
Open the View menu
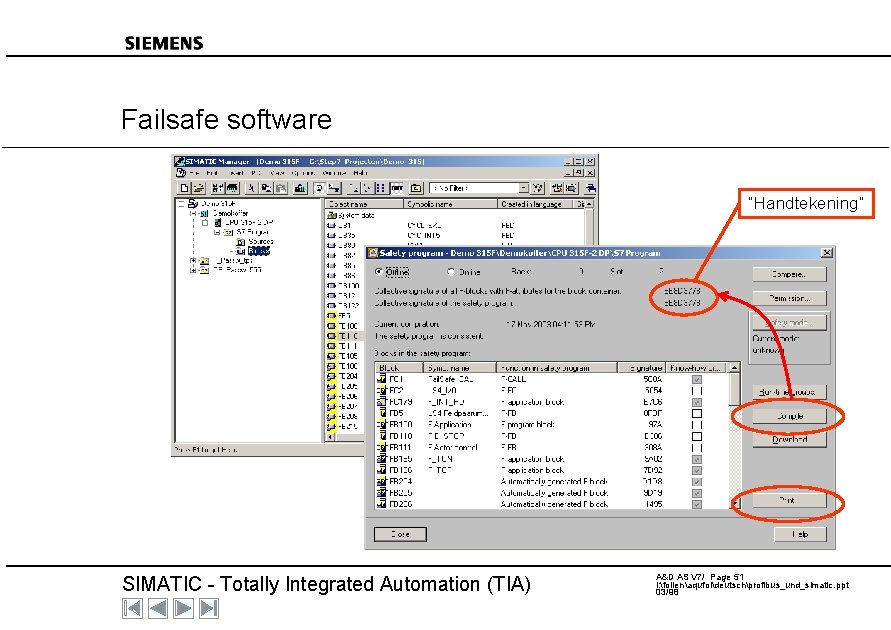(x=277, y=173)
